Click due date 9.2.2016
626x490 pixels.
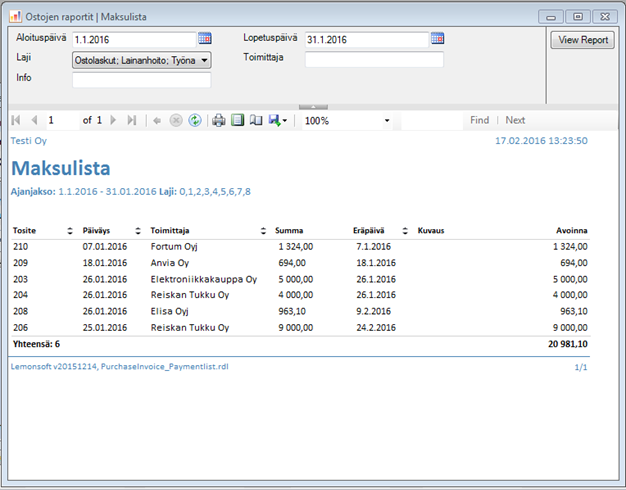[x=373, y=311]
